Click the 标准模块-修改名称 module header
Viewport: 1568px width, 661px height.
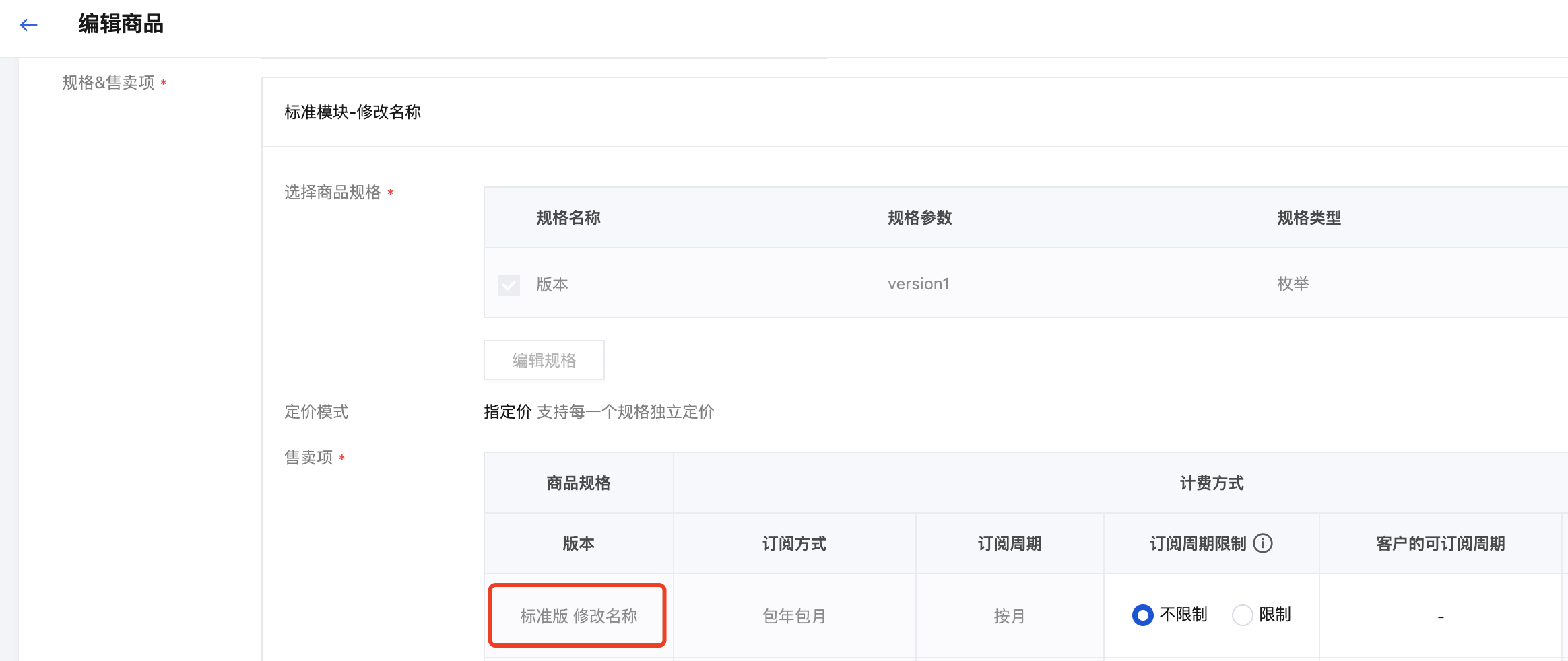pyautogui.click(x=352, y=112)
